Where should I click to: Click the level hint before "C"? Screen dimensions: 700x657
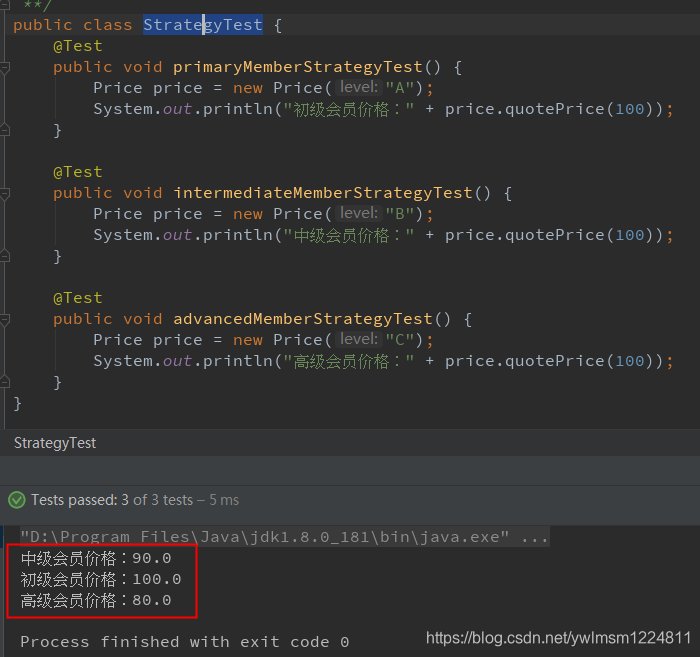click(x=359, y=339)
